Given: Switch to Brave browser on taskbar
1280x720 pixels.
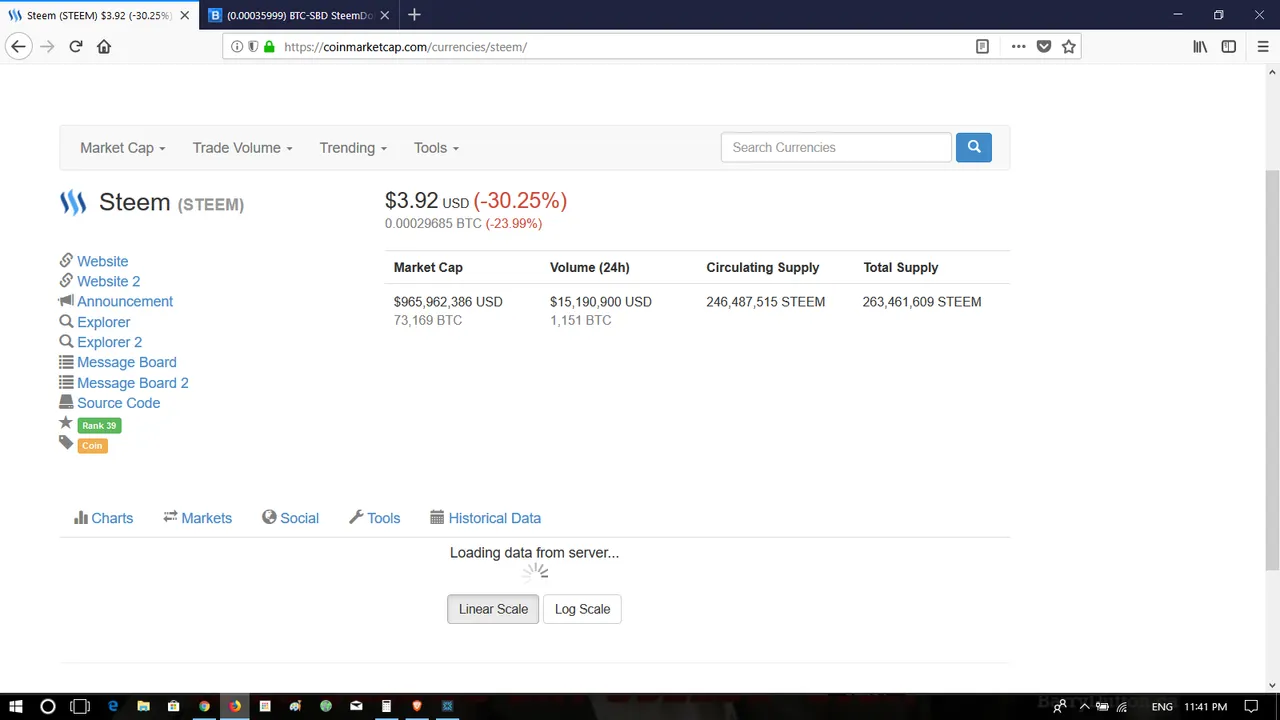Looking at the screenshot, I should point(417,706).
